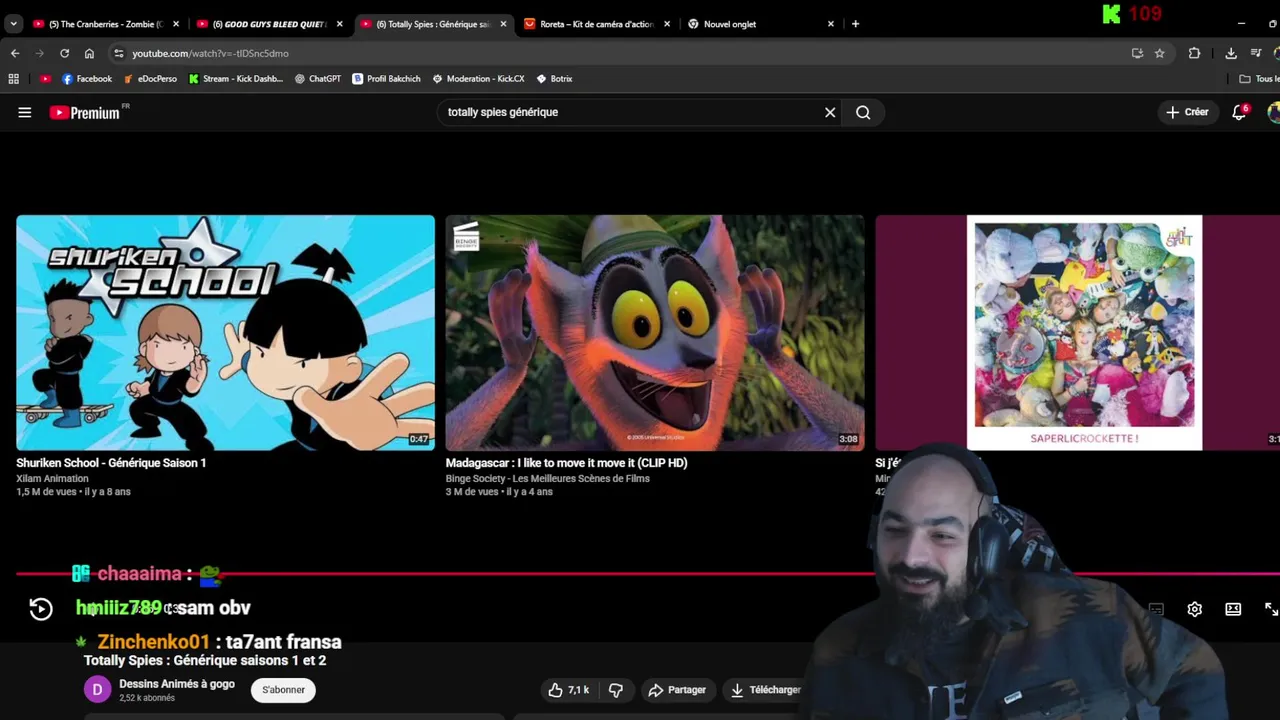Open browser extensions menu
The image size is (1280, 720).
point(1194,53)
